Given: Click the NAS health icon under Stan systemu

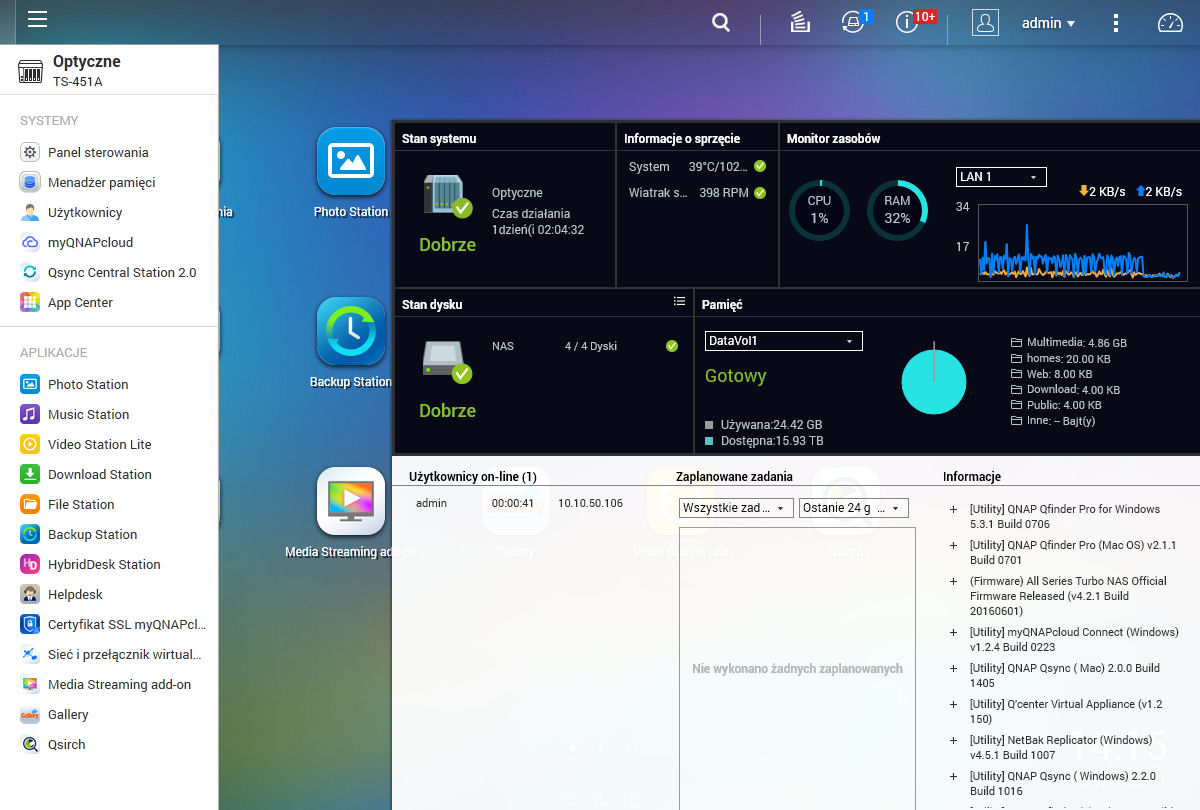Looking at the screenshot, I should [447, 195].
